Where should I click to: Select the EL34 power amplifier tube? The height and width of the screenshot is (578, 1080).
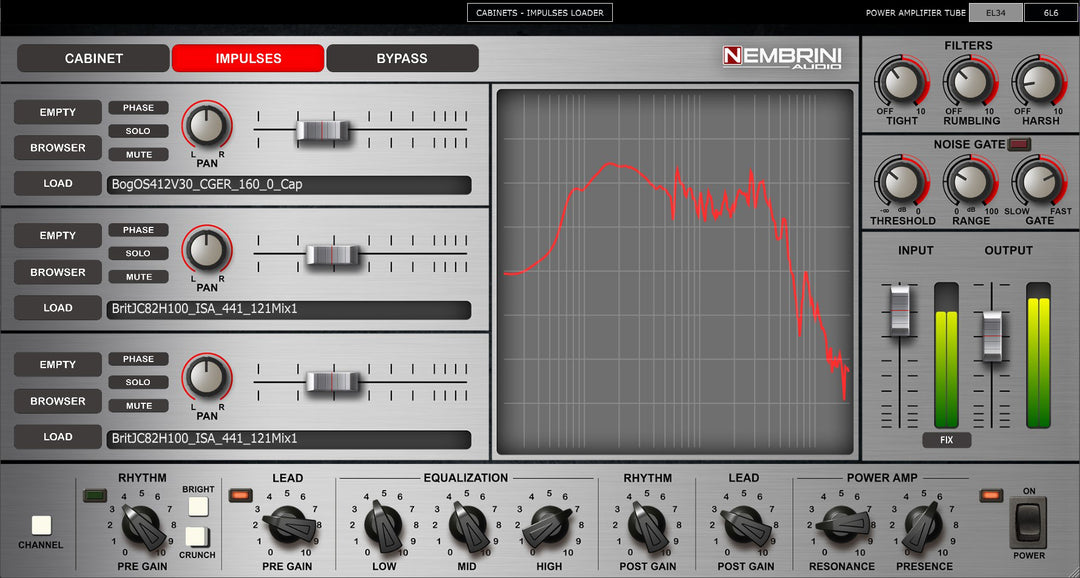click(x=995, y=12)
